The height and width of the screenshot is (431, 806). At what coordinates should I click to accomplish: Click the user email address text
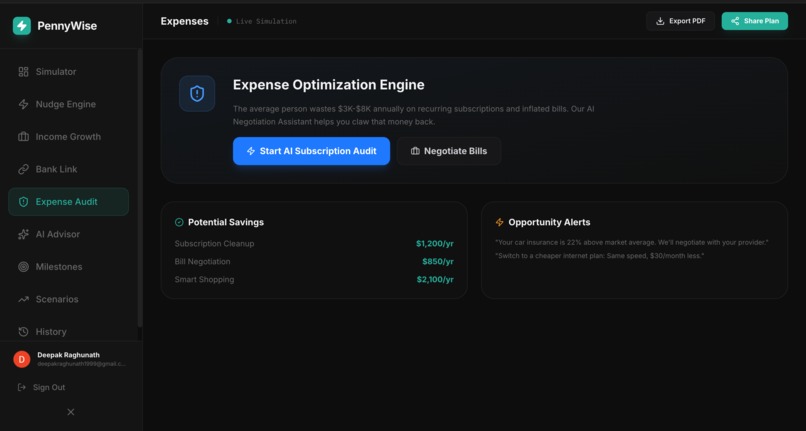coord(81,364)
